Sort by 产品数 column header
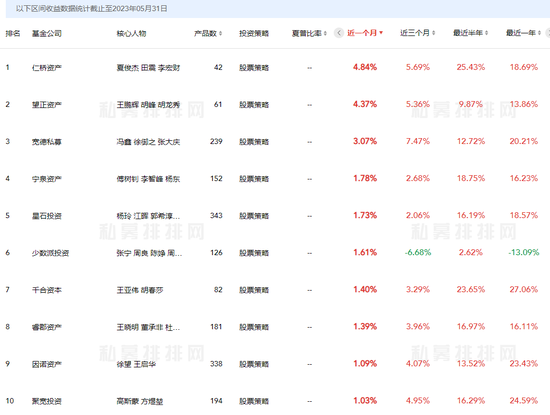 [208, 33]
